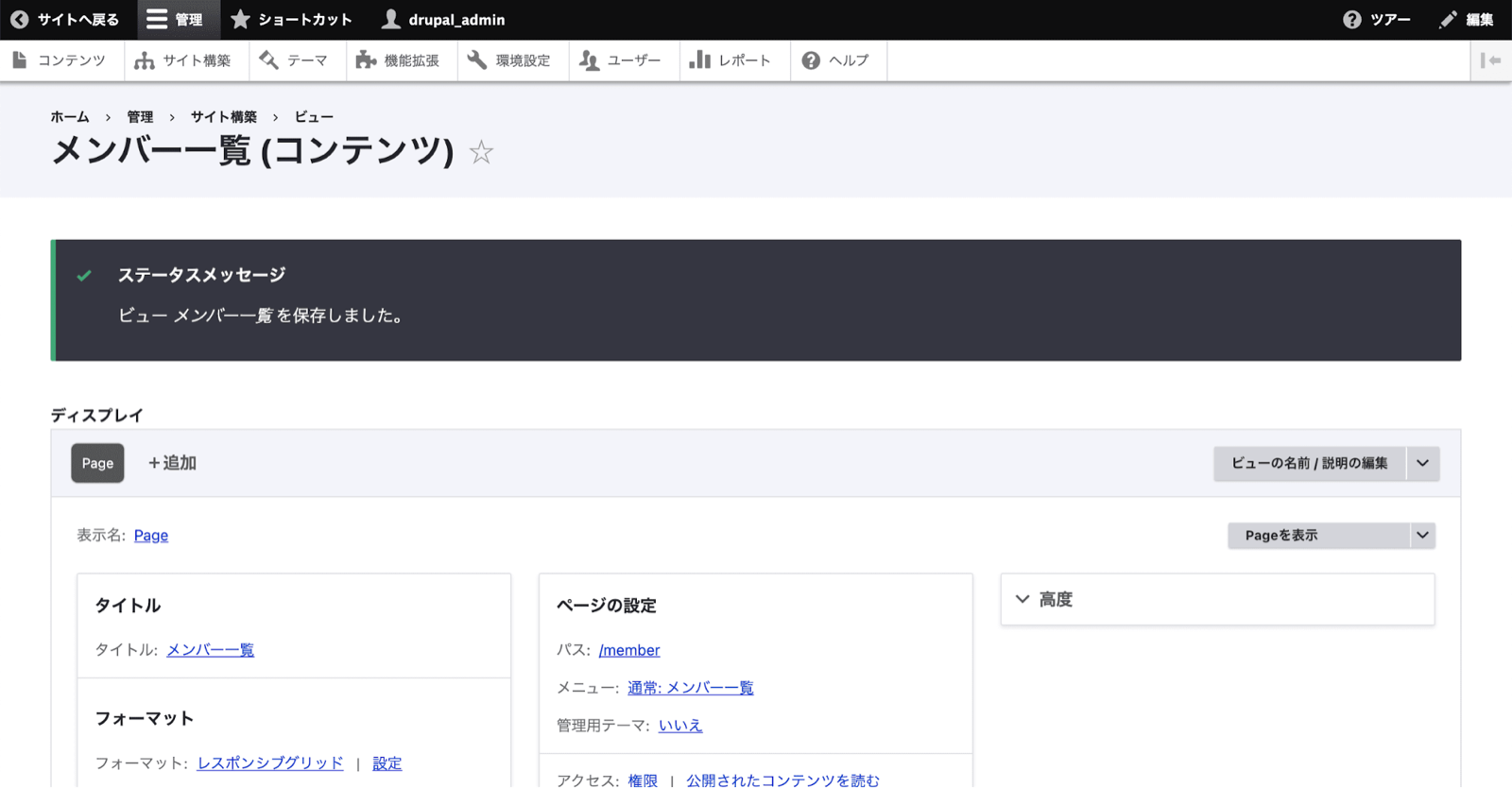1512x788 pixels.
Task: Expand dropdown arrow next to ビューの名前 / 説明の編集
Action: [x=1422, y=463]
